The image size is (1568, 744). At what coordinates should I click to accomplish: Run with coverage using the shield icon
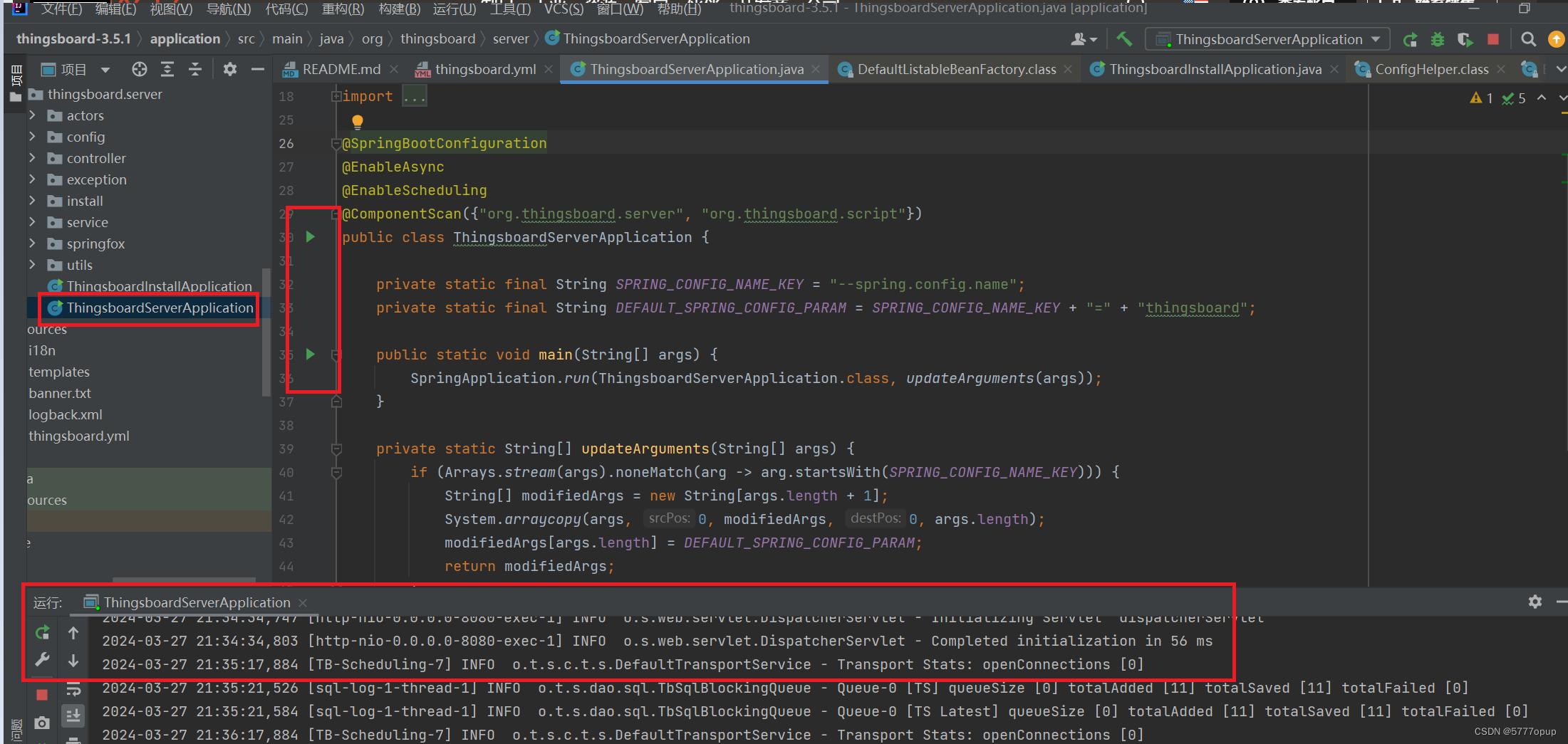1465,40
